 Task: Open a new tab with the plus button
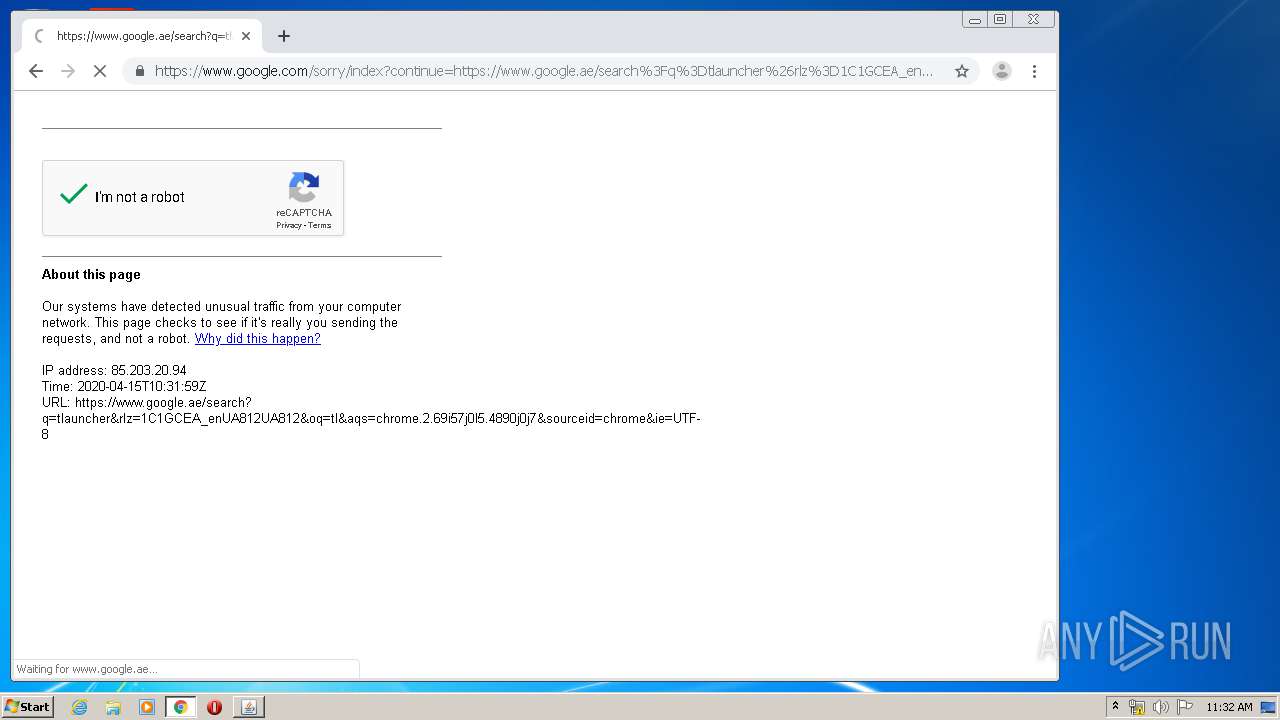[x=284, y=36]
